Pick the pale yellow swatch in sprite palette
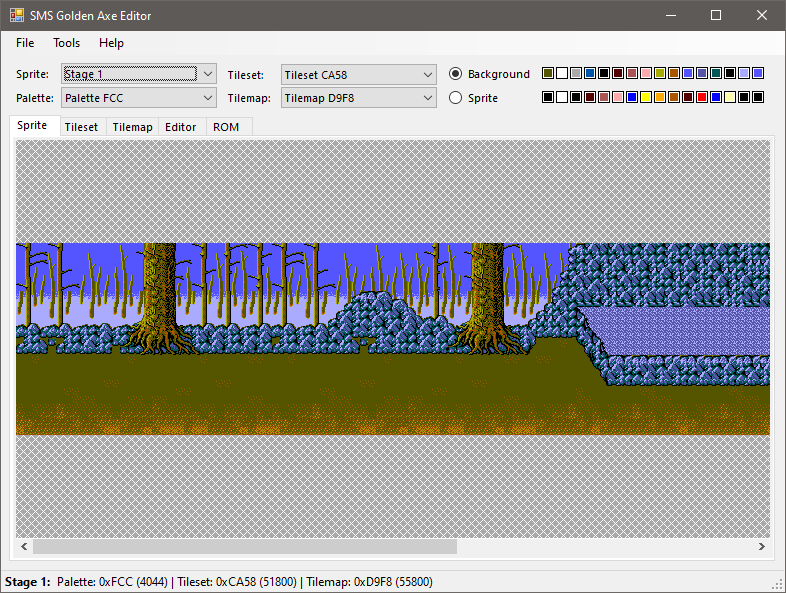786x593 pixels. point(730,97)
